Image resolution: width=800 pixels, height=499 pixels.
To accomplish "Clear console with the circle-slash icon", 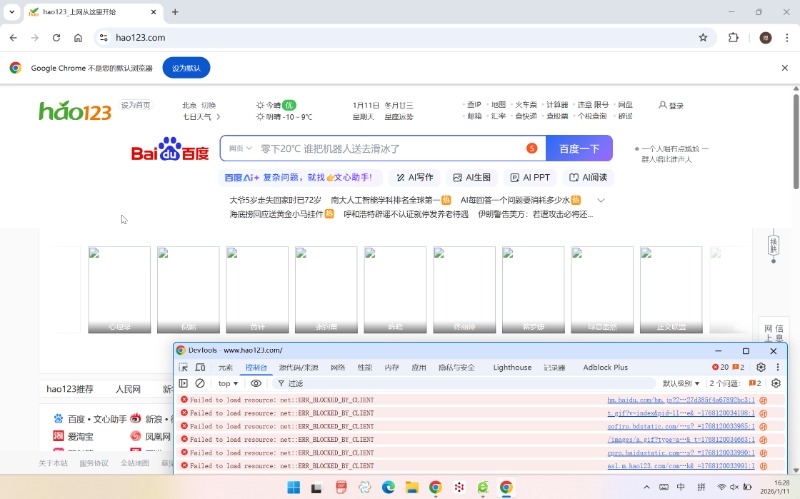I will (x=200, y=384).
